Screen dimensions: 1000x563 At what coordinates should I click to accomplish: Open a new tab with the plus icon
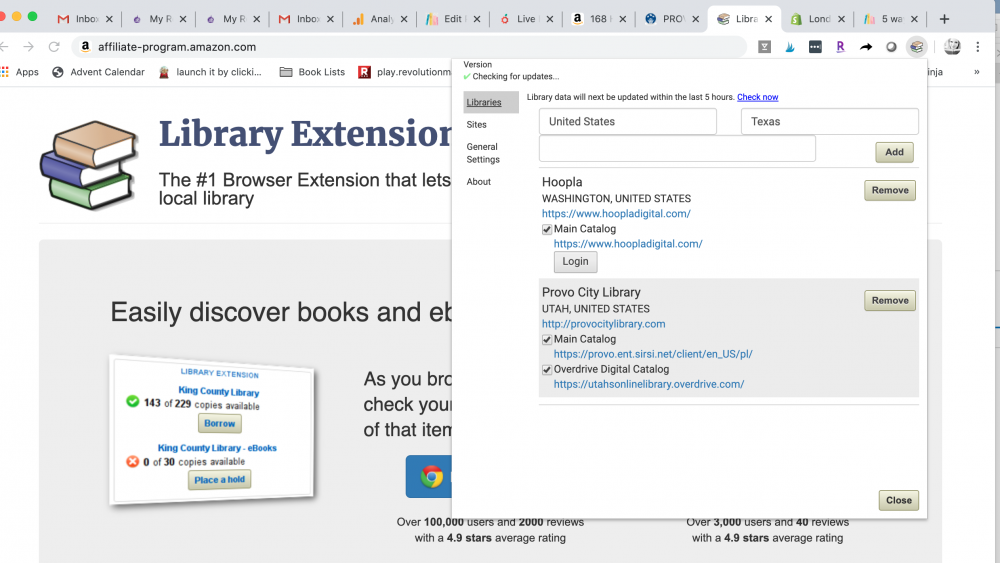[x=945, y=19]
